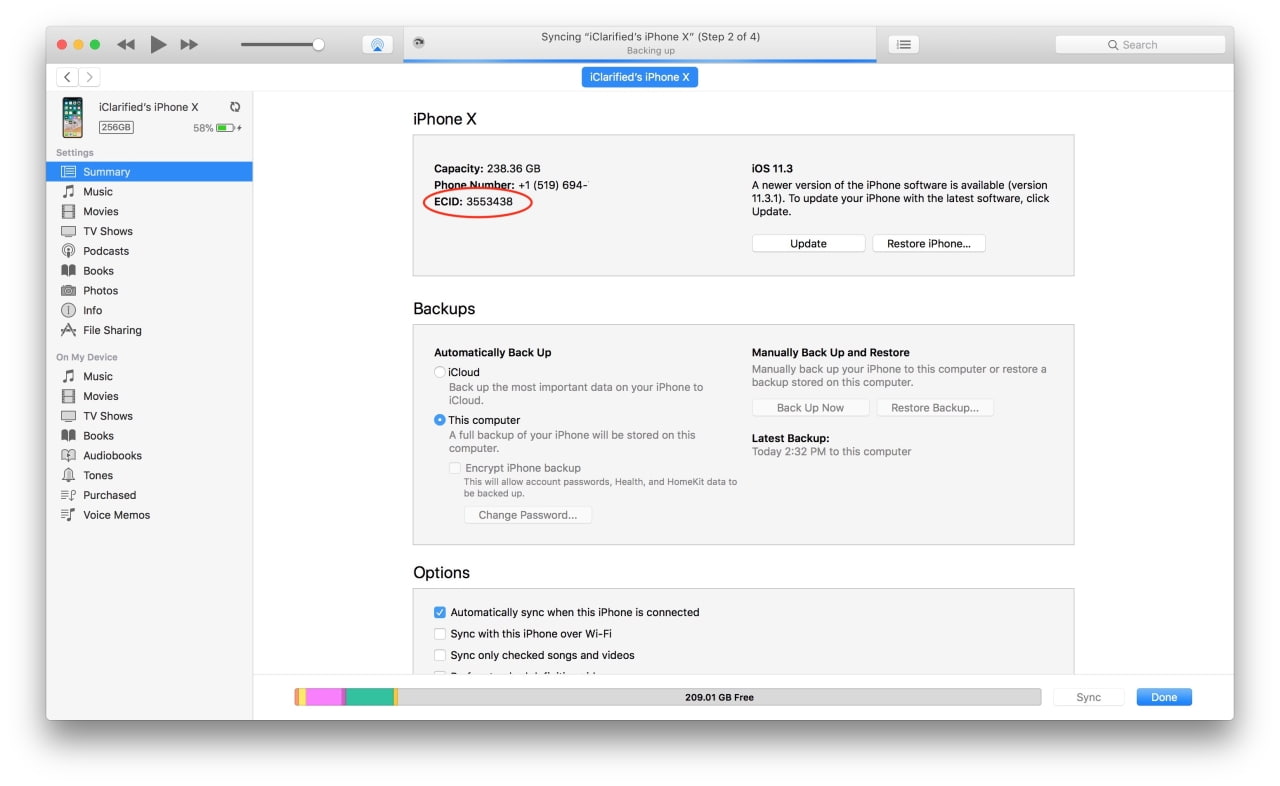Check Sync with this iPhone over Wi-Fi
The image size is (1280, 786).
(440, 633)
